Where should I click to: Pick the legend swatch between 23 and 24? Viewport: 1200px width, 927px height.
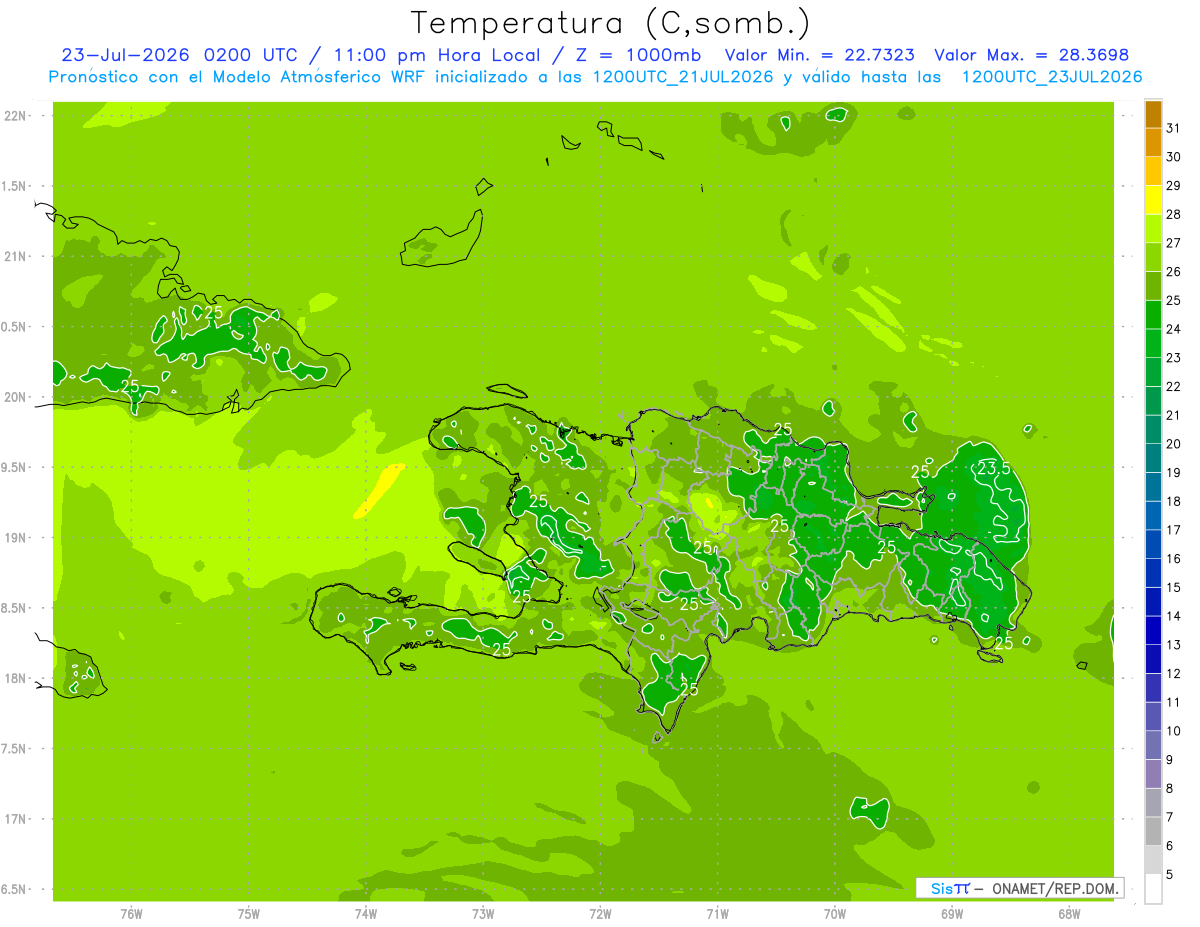(1153, 343)
